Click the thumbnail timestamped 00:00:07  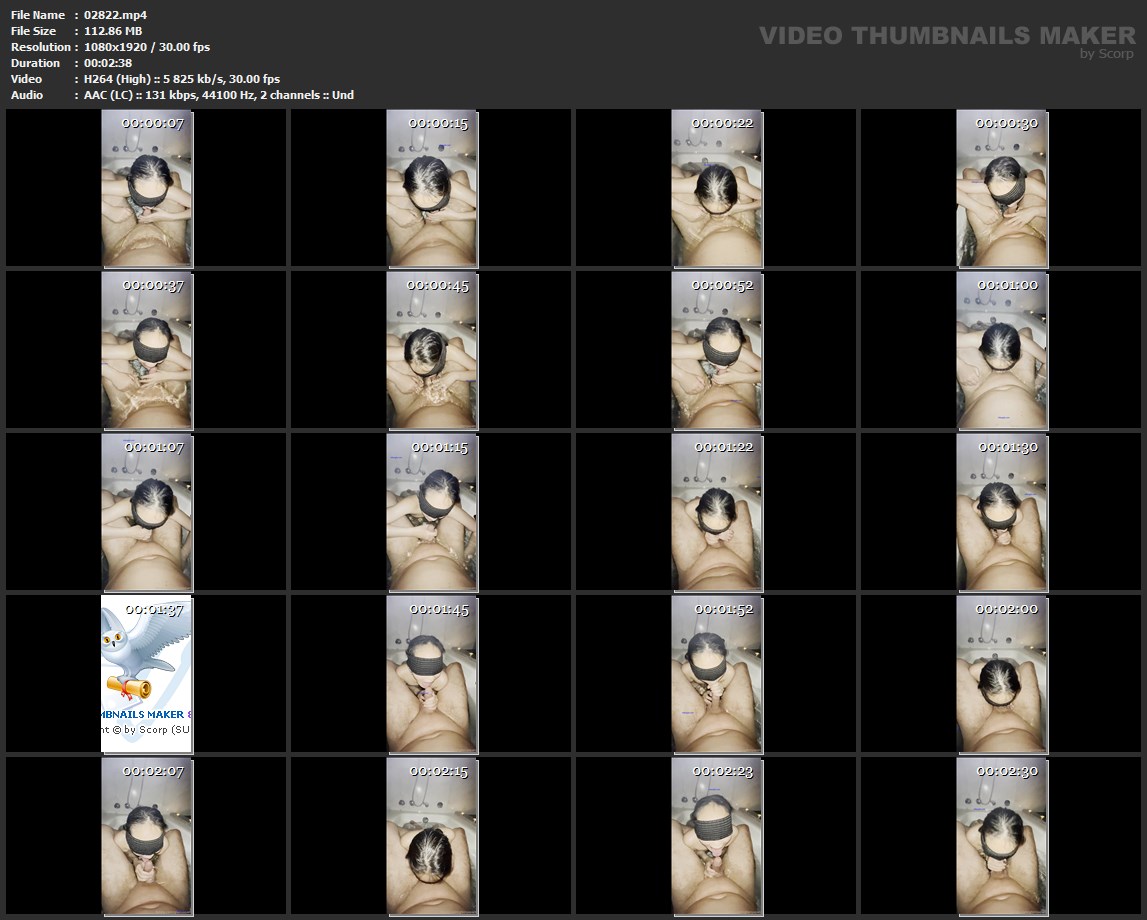pyautogui.click(x=147, y=188)
